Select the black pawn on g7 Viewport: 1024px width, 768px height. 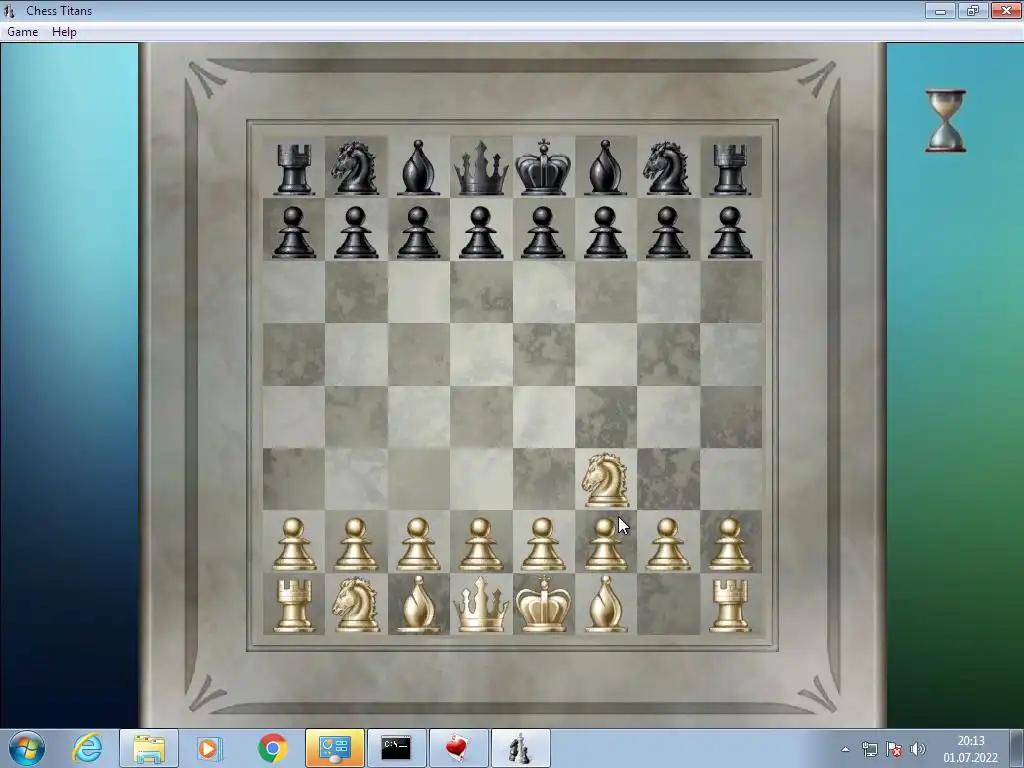[667, 232]
